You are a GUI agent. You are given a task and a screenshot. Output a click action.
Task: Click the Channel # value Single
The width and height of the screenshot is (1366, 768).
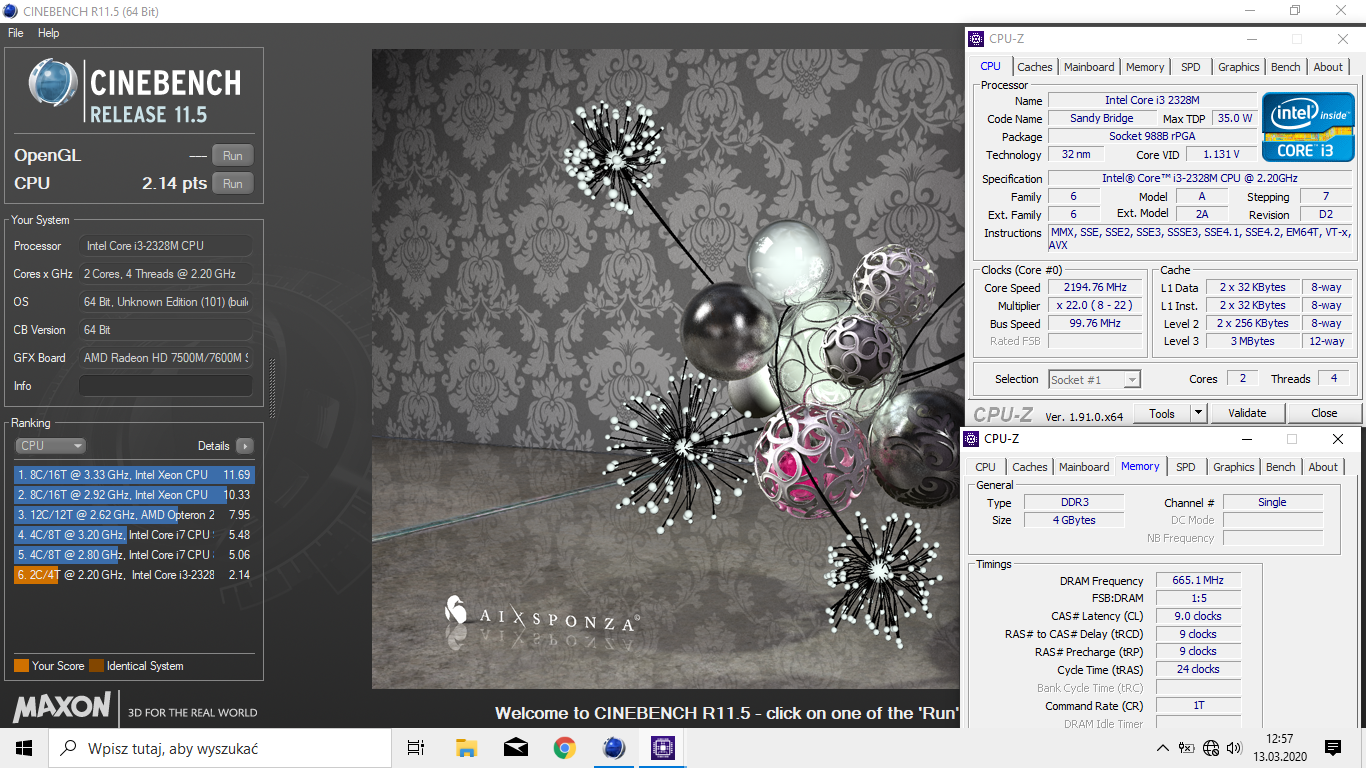[1272, 502]
